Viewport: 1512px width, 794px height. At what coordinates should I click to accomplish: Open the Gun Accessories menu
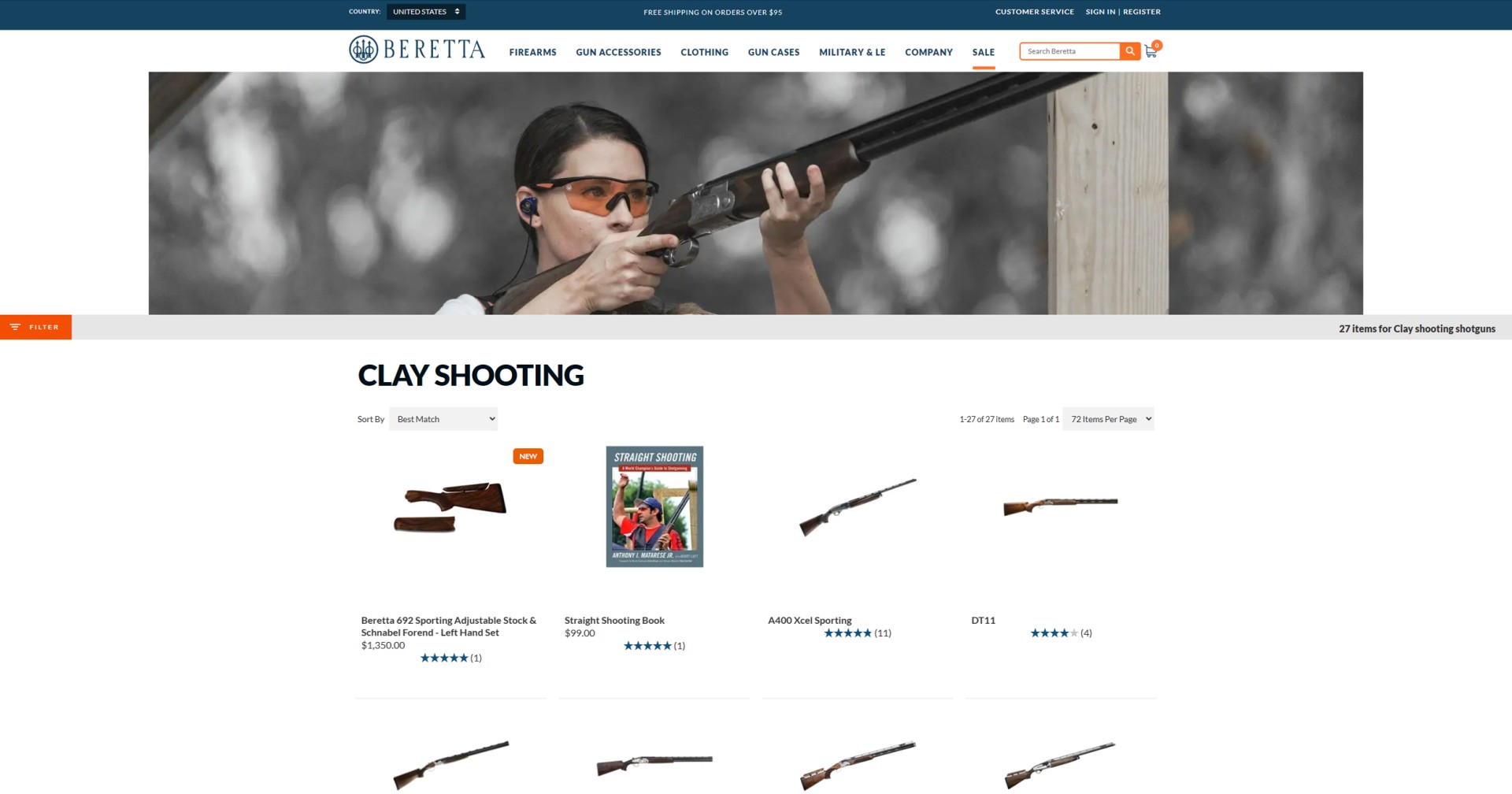[x=618, y=53]
